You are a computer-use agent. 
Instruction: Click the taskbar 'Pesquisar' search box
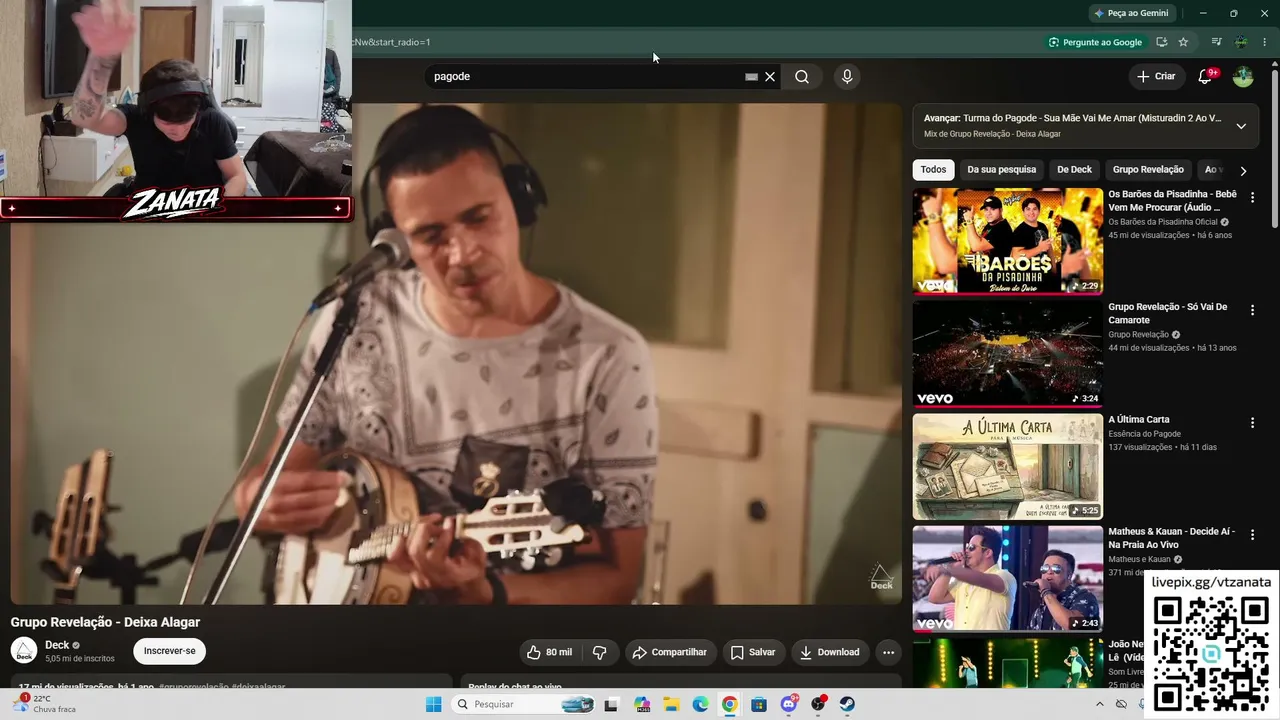click(523, 704)
